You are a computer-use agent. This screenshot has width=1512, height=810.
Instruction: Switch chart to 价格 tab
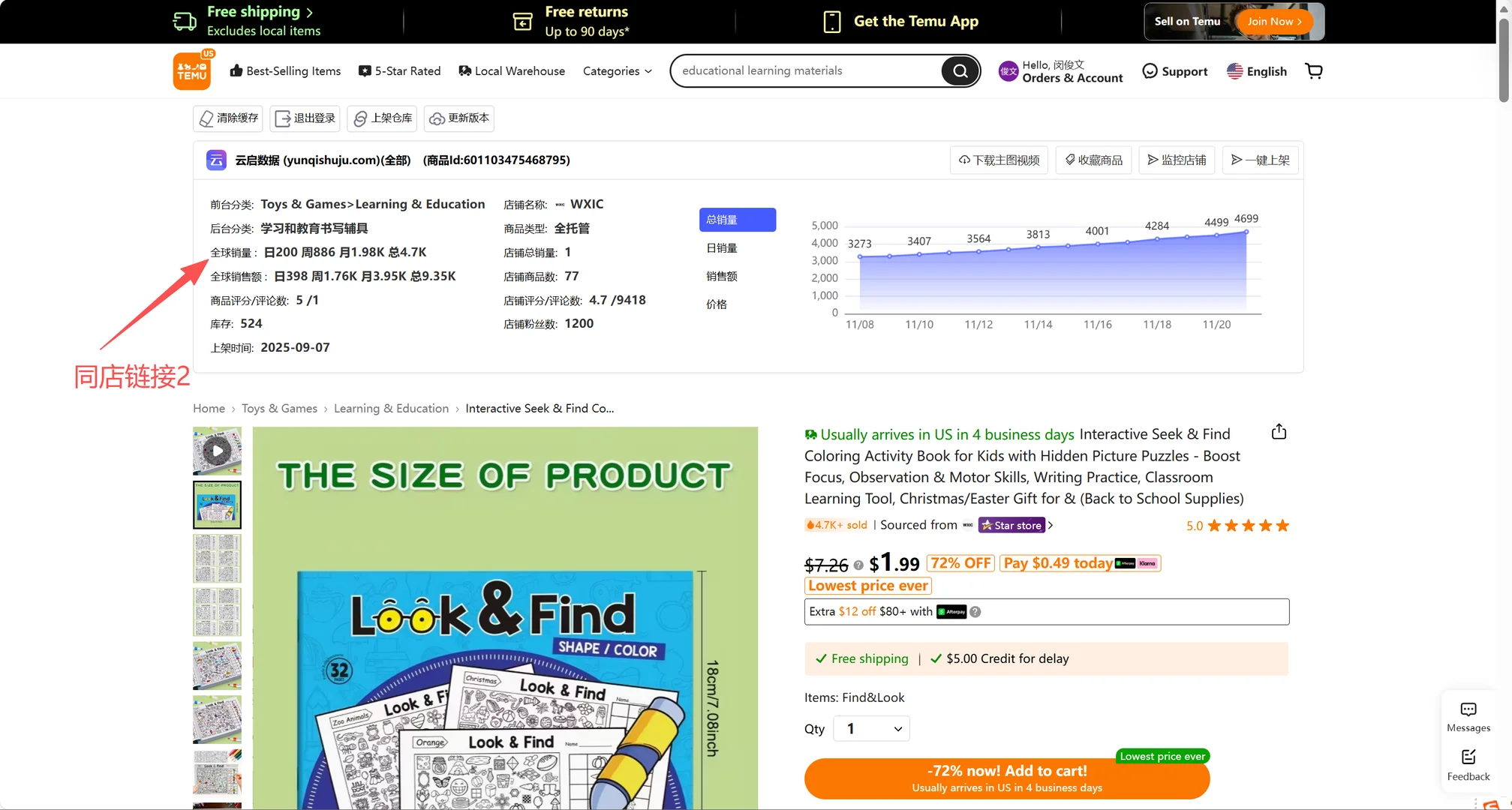717,304
